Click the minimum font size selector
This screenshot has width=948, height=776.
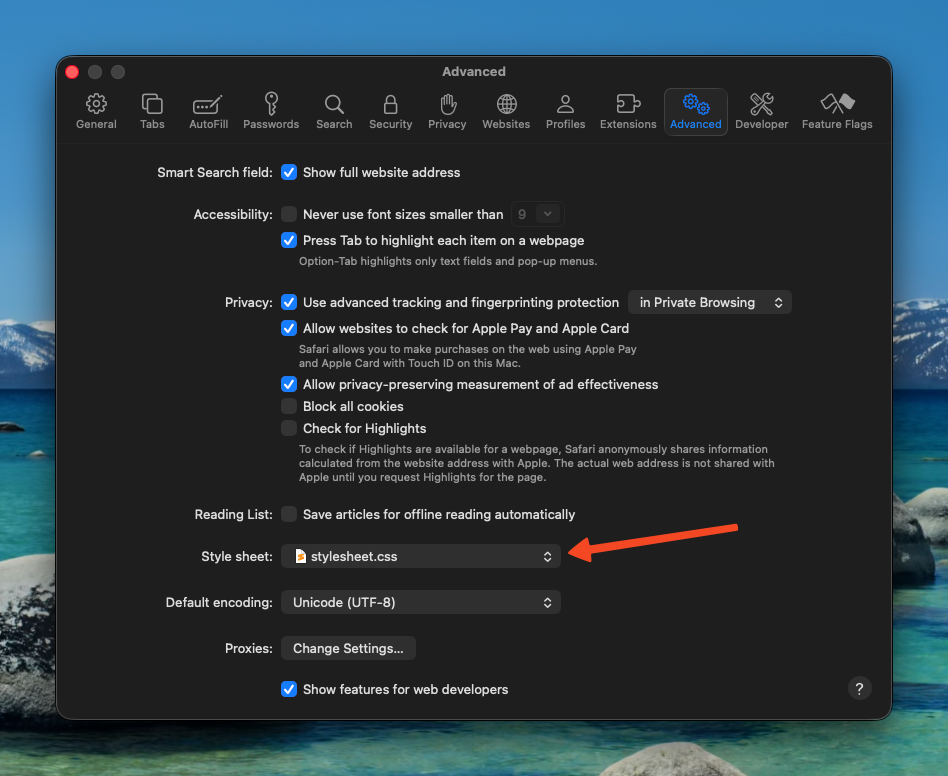click(537, 213)
